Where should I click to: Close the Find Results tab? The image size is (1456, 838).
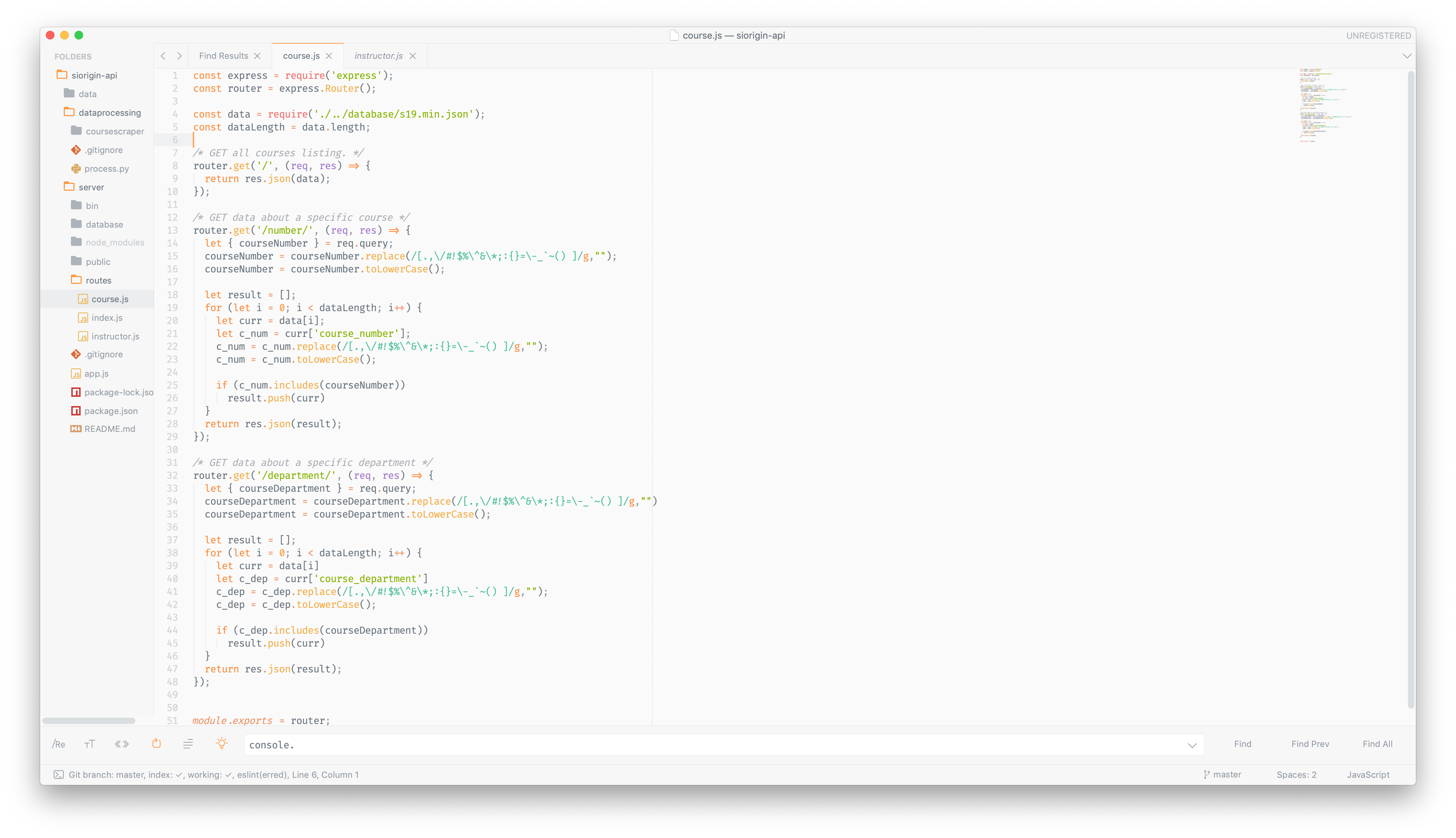(x=257, y=56)
